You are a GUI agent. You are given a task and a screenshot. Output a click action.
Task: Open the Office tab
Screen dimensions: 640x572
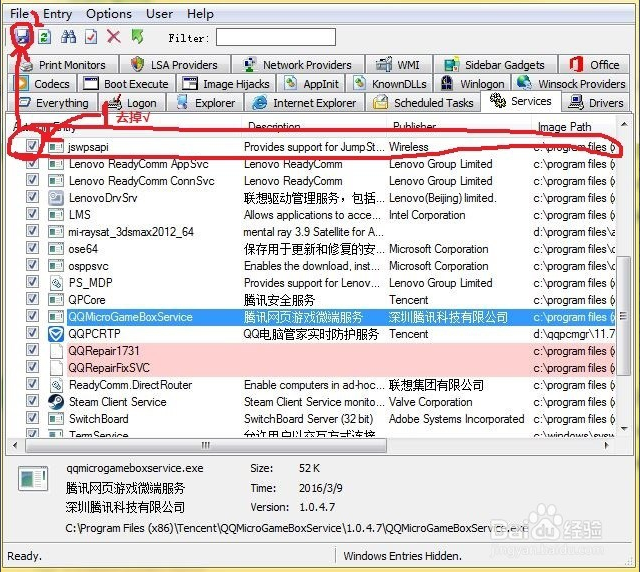coord(594,65)
